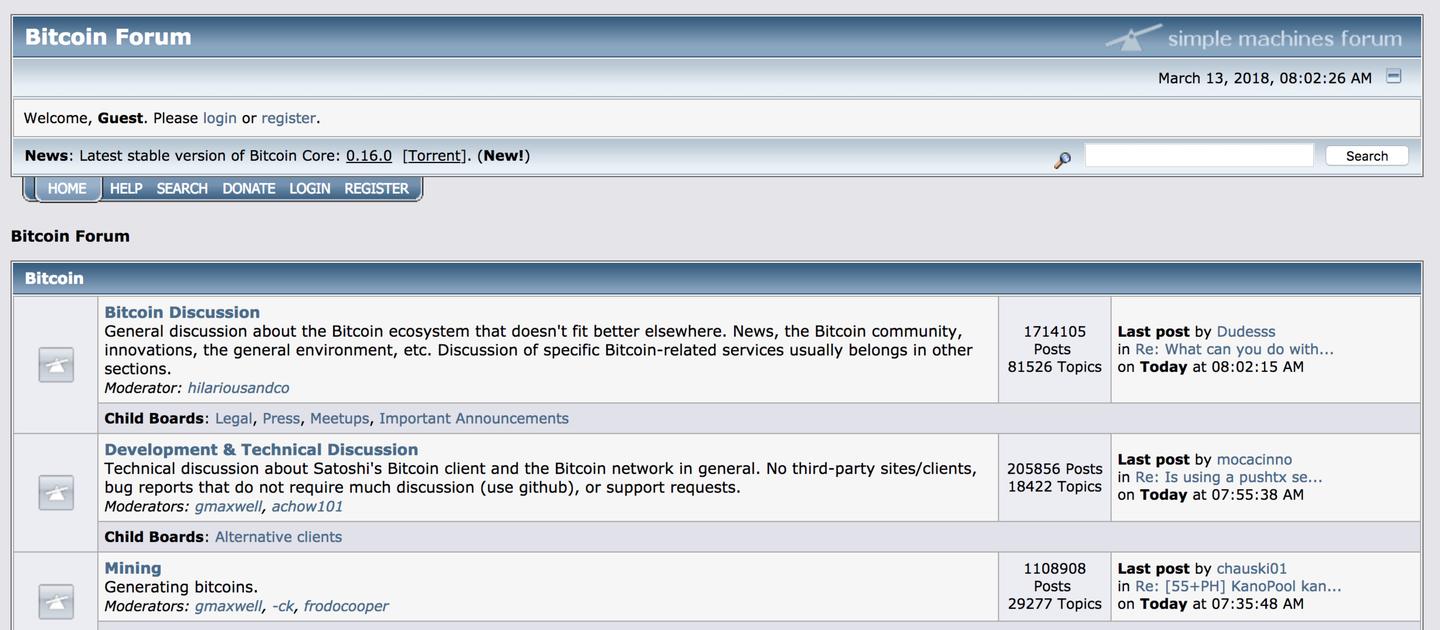Click the login link in welcome message
The width and height of the screenshot is (1440, 630).
[220, 118]
